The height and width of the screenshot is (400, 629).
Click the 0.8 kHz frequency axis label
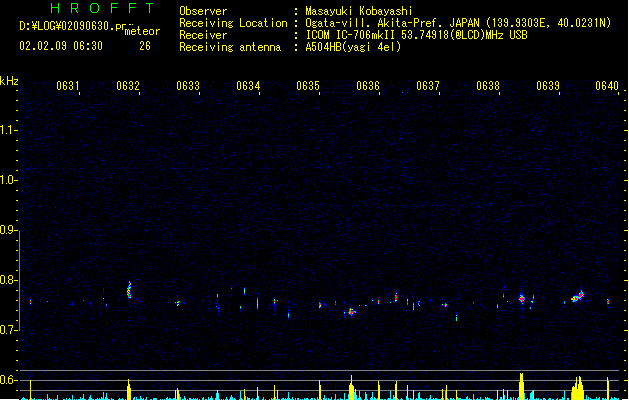[8, 280]
